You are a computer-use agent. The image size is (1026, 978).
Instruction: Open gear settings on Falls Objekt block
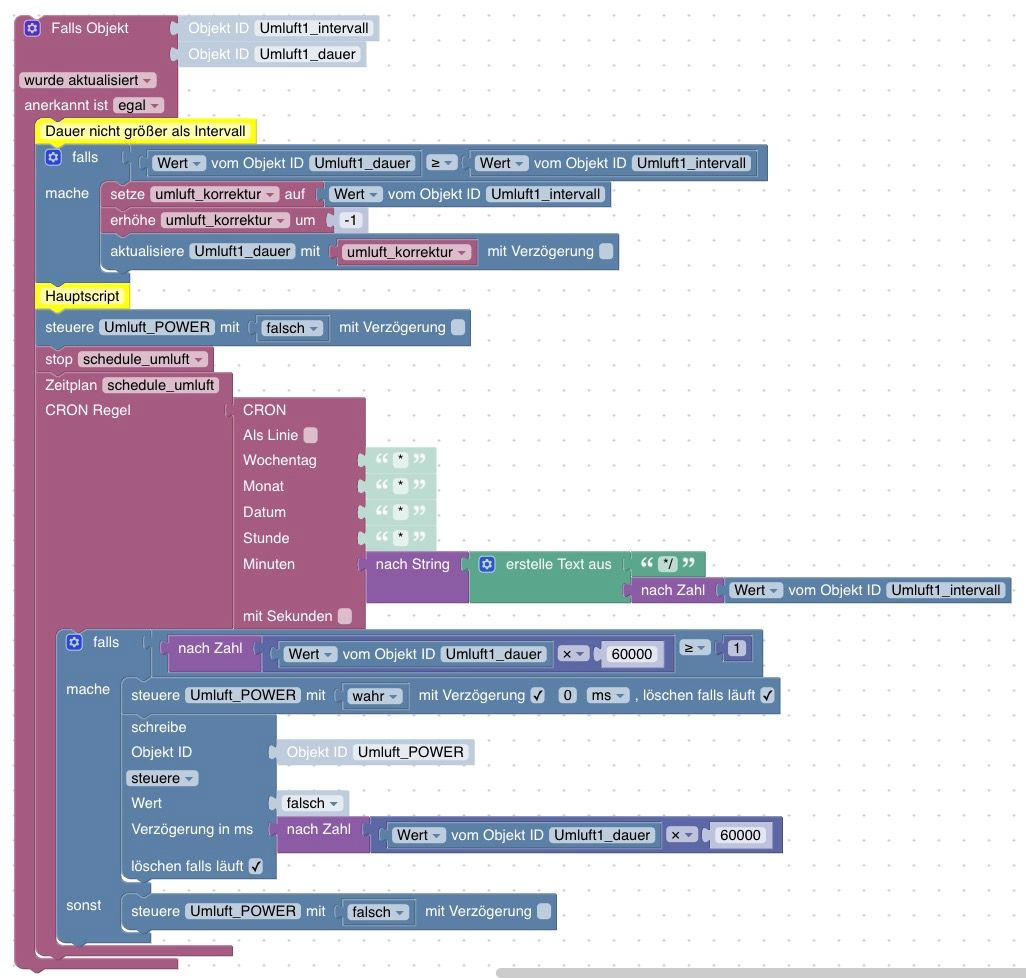(x=32, y=28)
